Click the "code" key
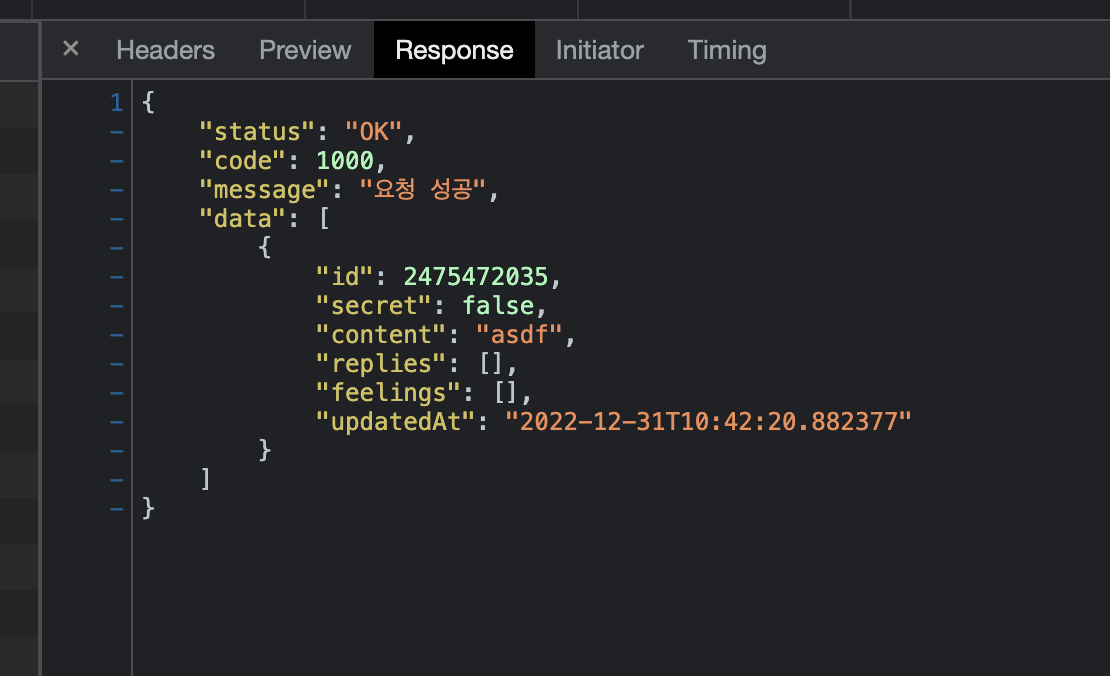The image size is (1110, 676). [x=243, y=161]
